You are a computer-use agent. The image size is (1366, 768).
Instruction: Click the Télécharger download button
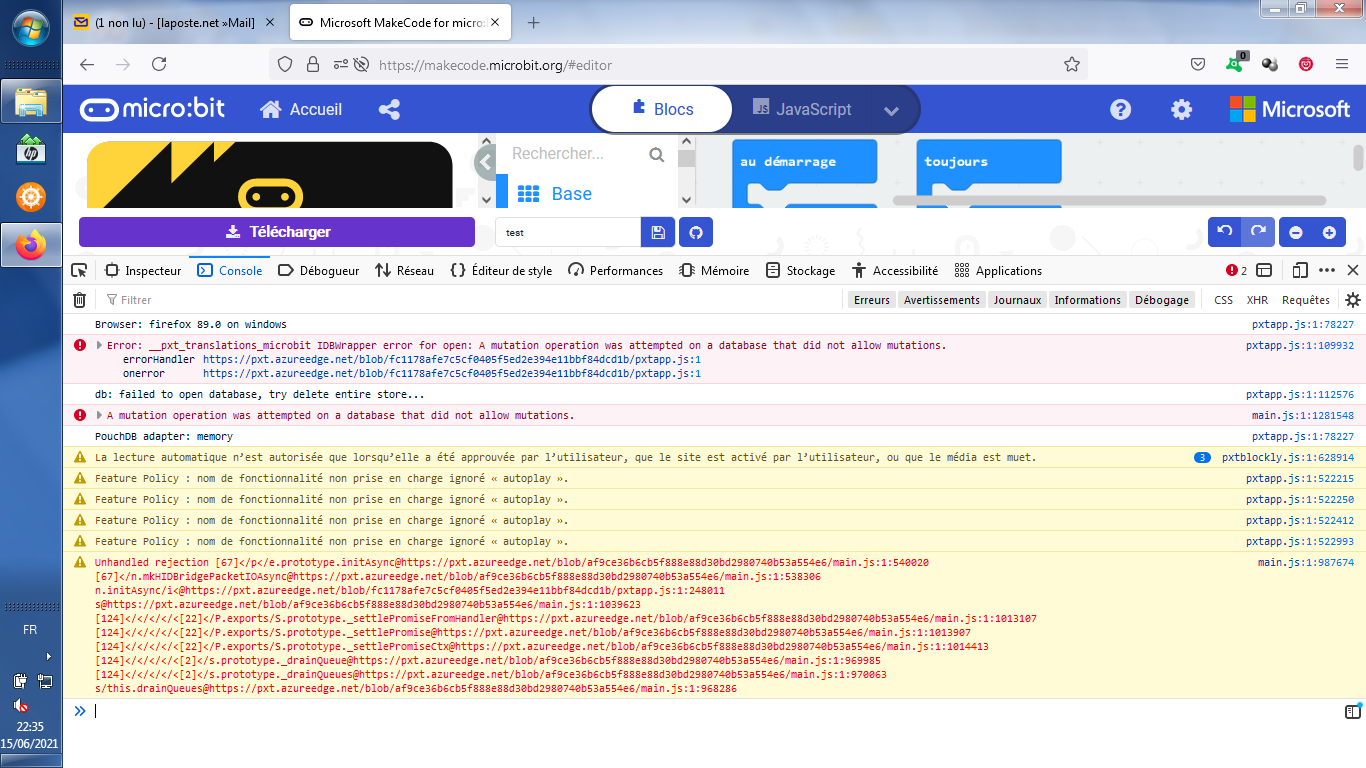277,232
